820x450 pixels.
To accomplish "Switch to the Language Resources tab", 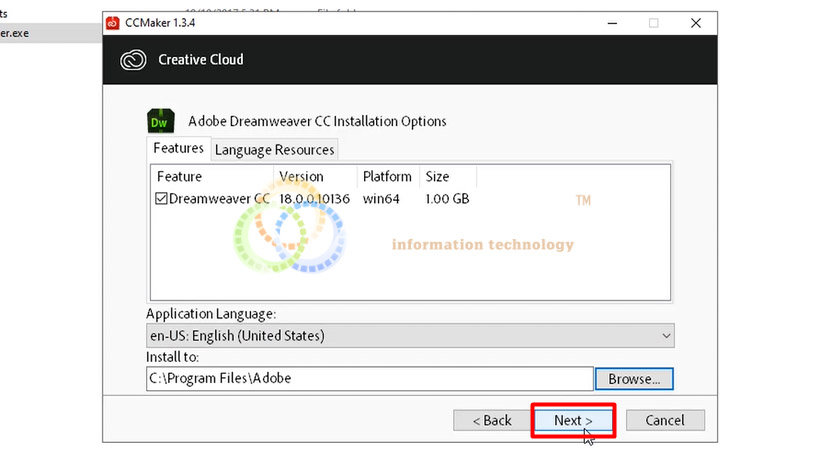I will pos(275,150).
